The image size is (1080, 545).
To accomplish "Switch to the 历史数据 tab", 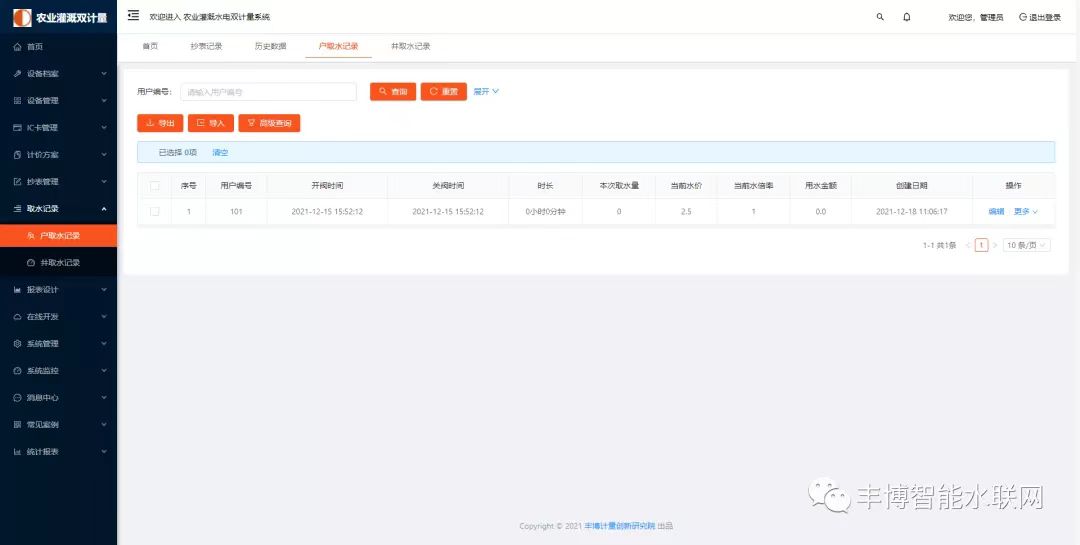I will point(270,47).
